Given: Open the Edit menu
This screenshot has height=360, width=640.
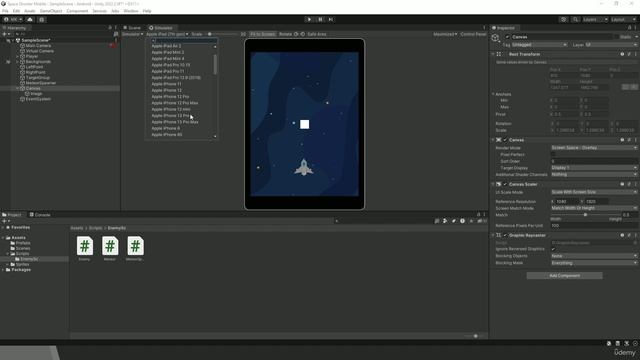Looking at the screenshot, I should pyautogui.click(x=16, y=11).
